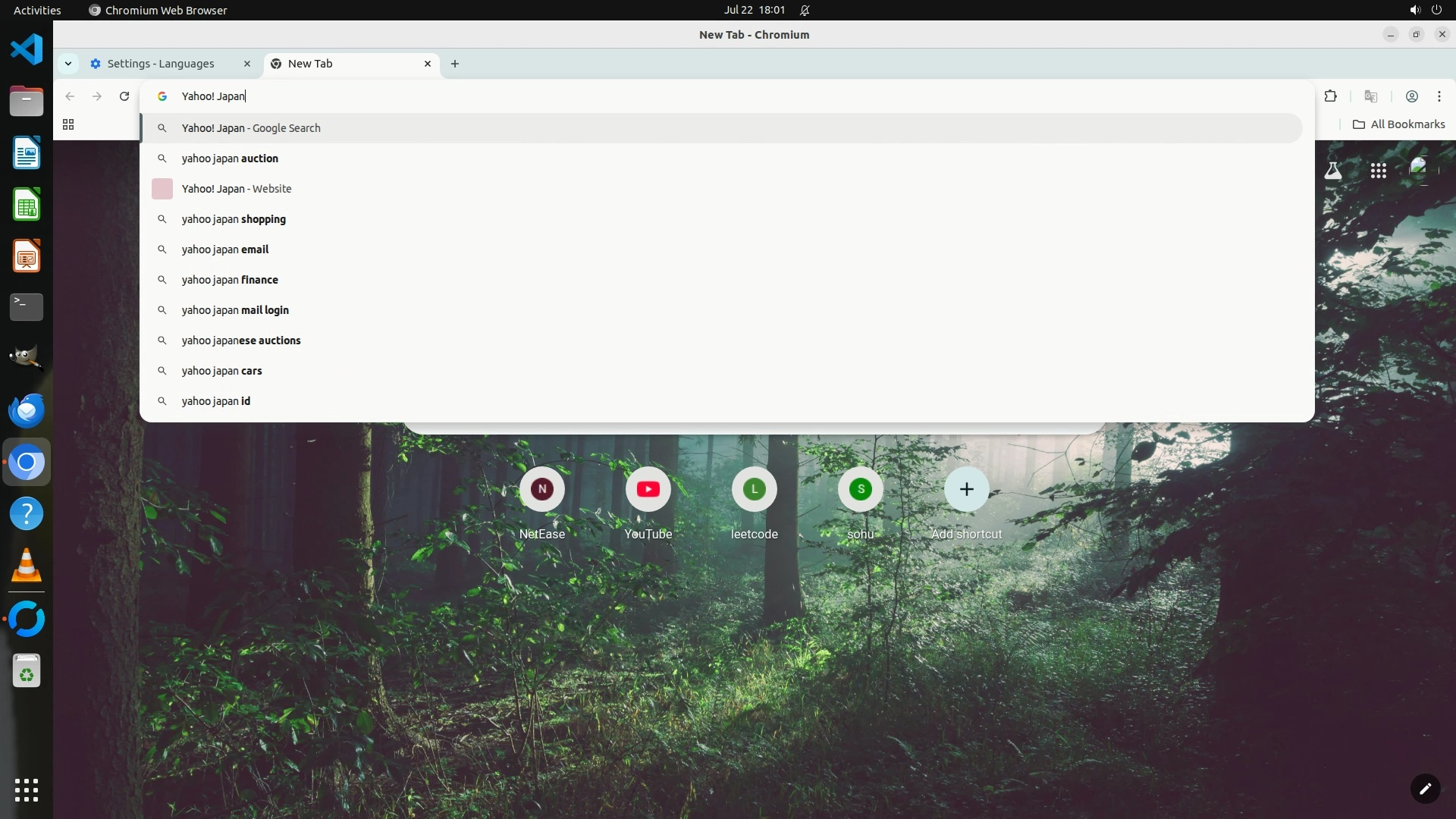Open the Google apps grid icon

click(x=1378, y=171)
